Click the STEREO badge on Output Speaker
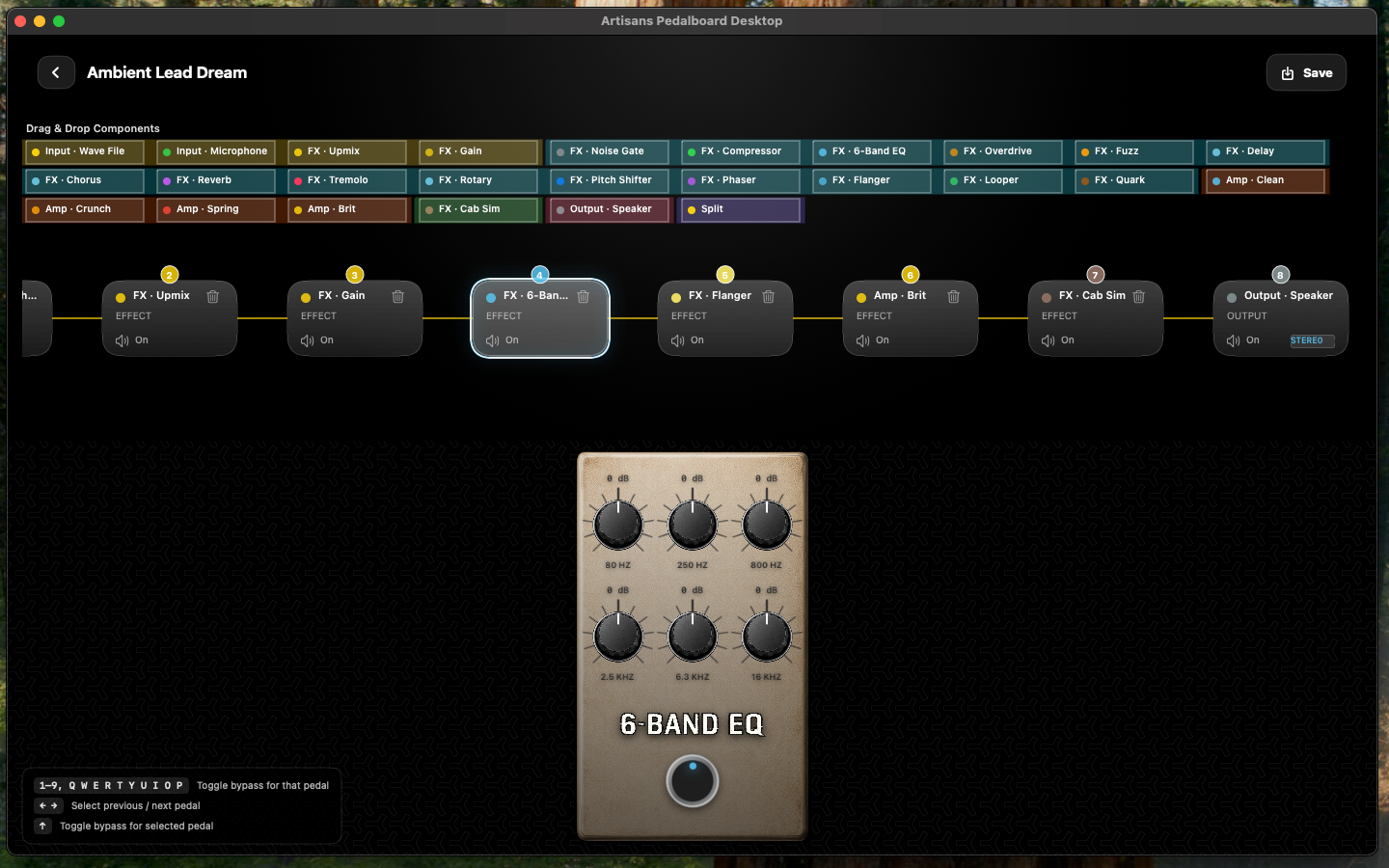Screen dimensions: 1389x868 1312,340
